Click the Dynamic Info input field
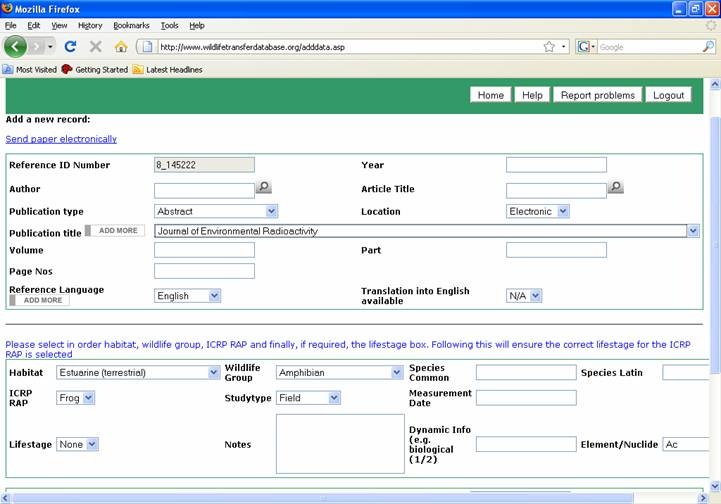721x504 pixels. (x=526, y=444)
